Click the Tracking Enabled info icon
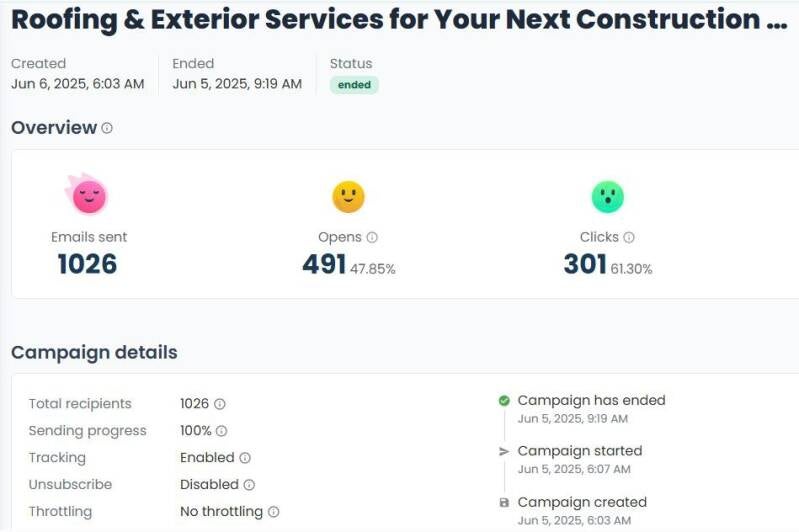This screenshot has height=532, width=799. point(245,458)
